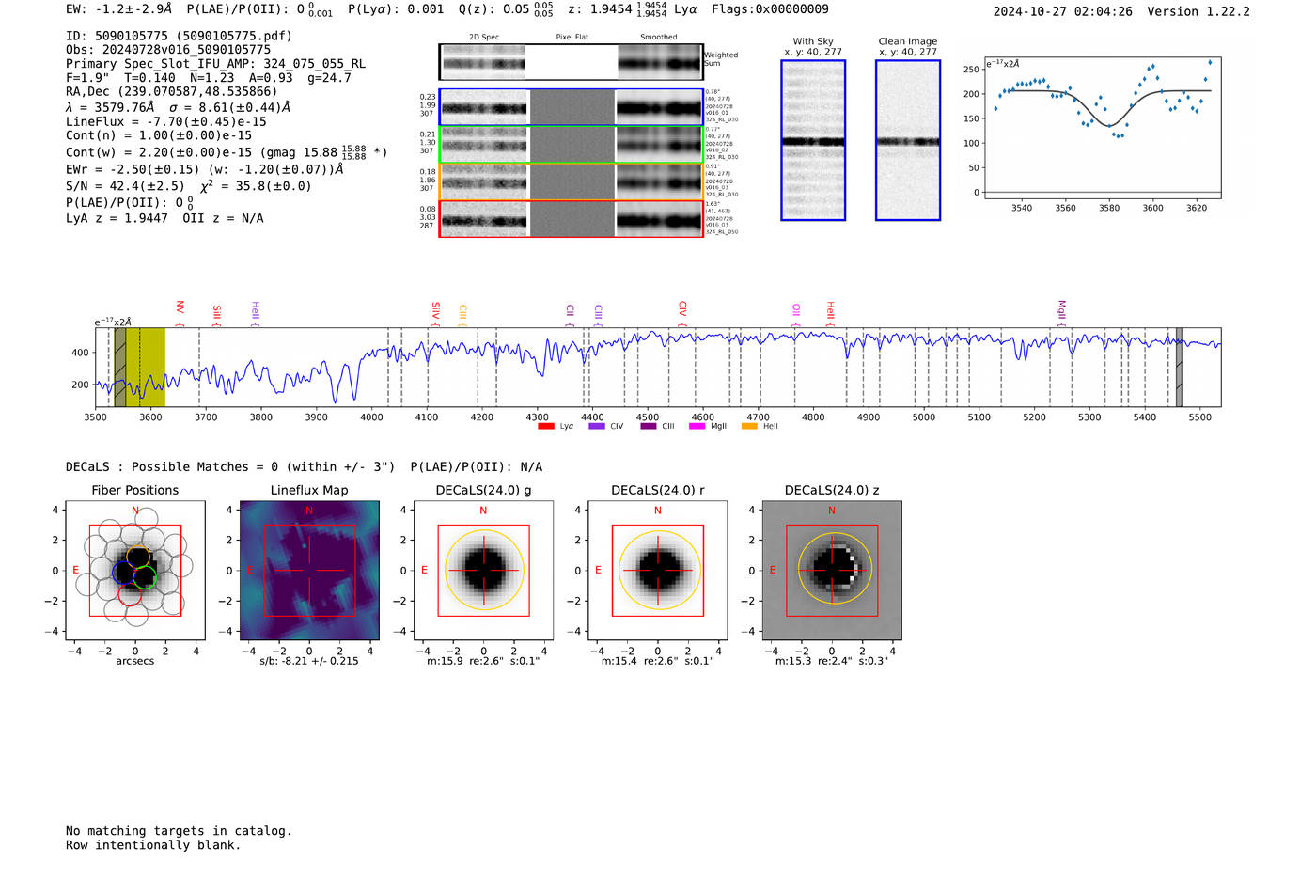The image size is (1316, 896).
Task: Click the DECaLS Possible Matches = 0 line
Action: click(x=304, y=467)
